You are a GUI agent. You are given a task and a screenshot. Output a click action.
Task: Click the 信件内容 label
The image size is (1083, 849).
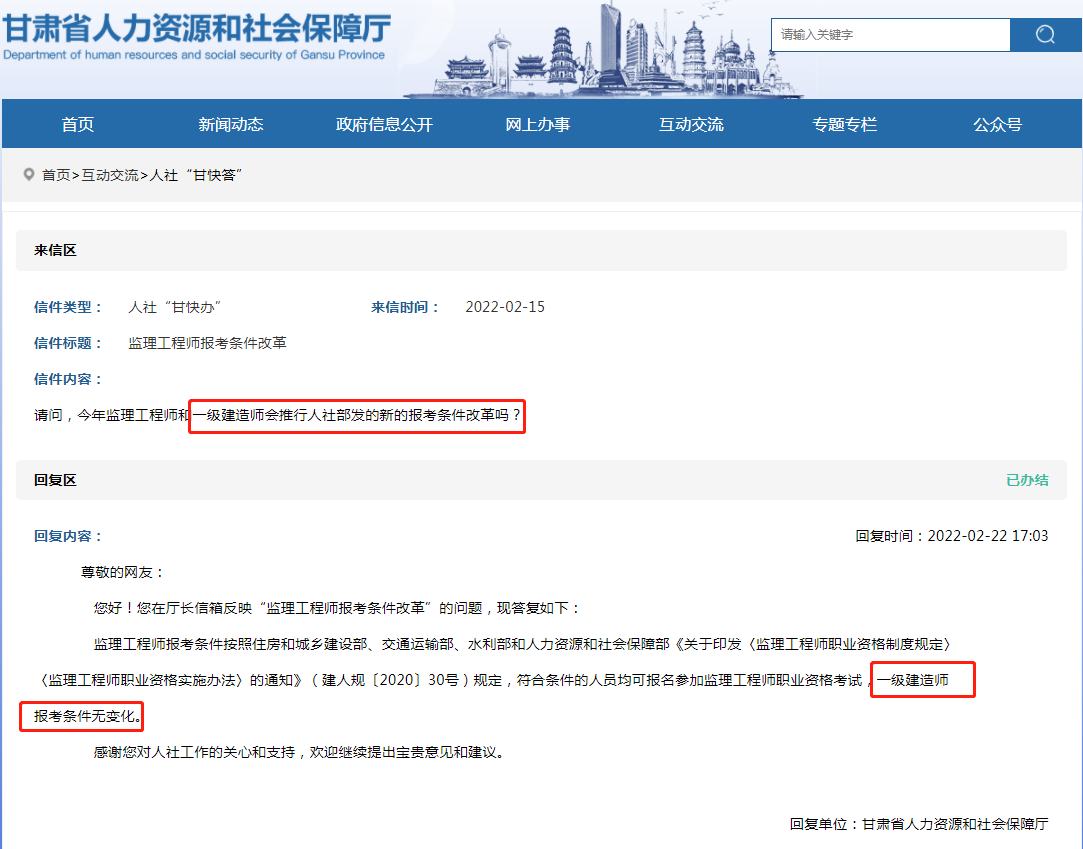point(68,379)
